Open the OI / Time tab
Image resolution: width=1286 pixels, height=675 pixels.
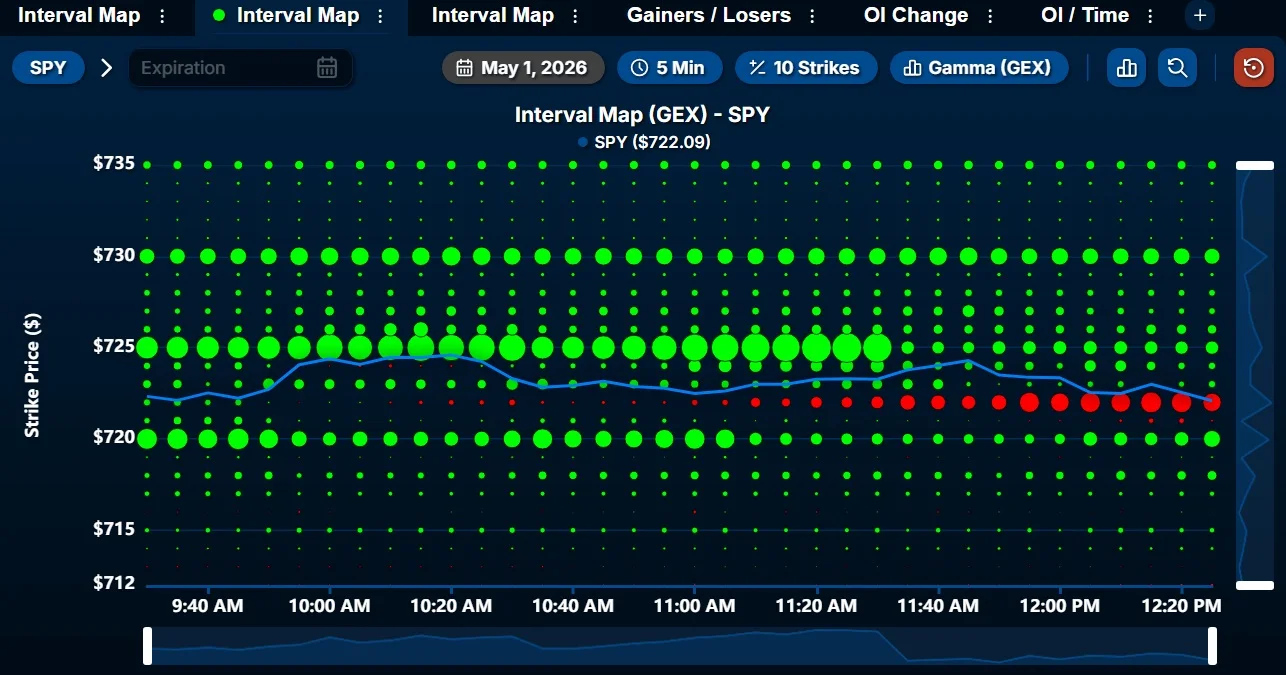coord(1084,16)
